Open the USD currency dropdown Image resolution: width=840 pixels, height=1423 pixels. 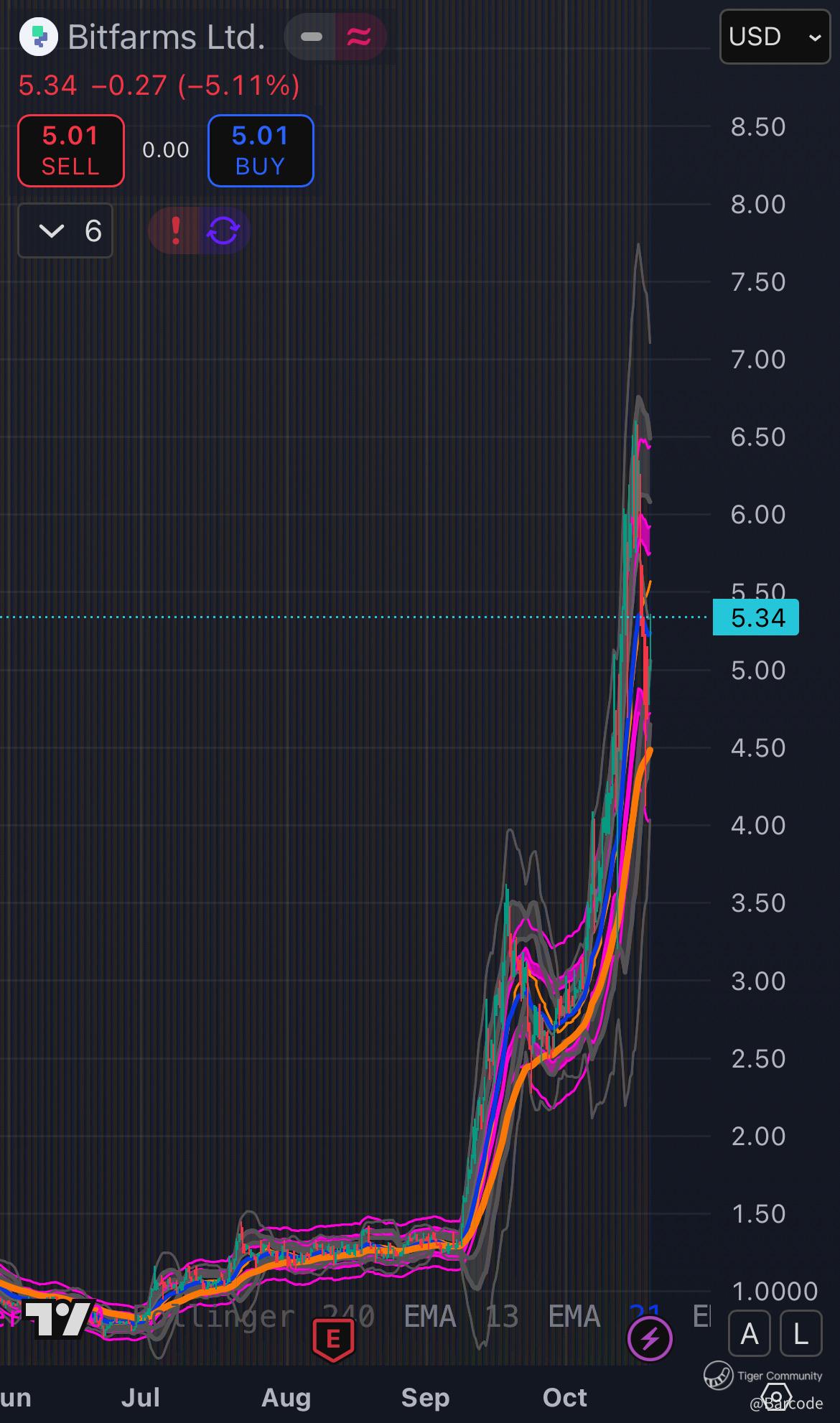pyautogui.click(x=775, y=37)
